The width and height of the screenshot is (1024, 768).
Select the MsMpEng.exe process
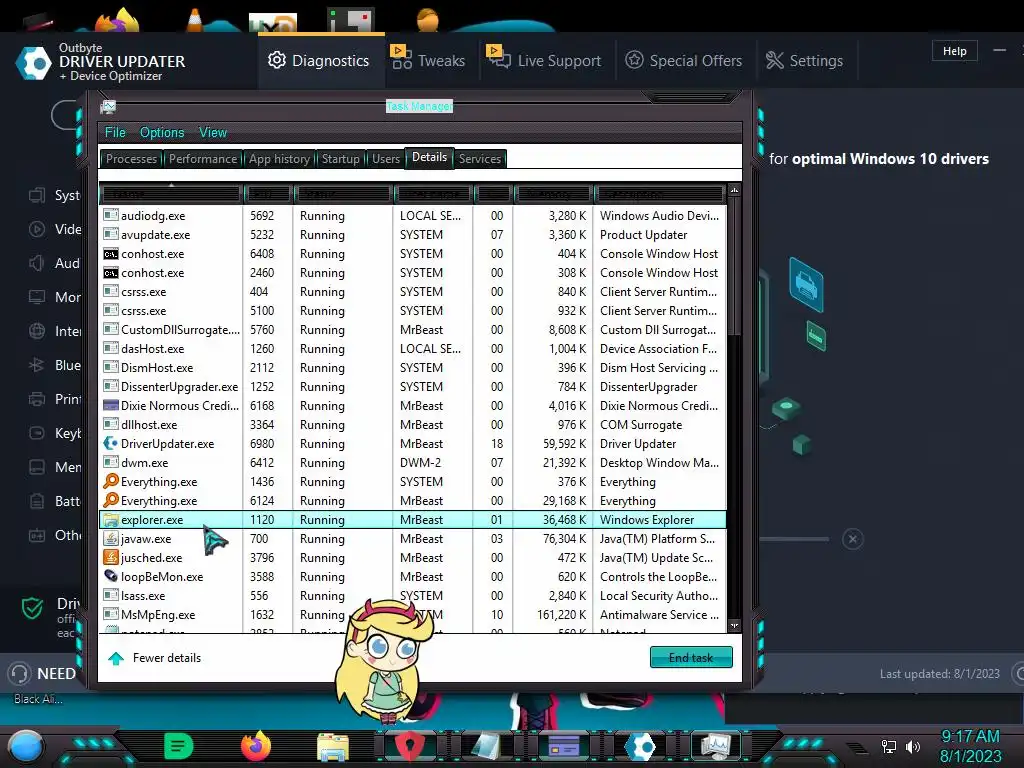point(412,615)
